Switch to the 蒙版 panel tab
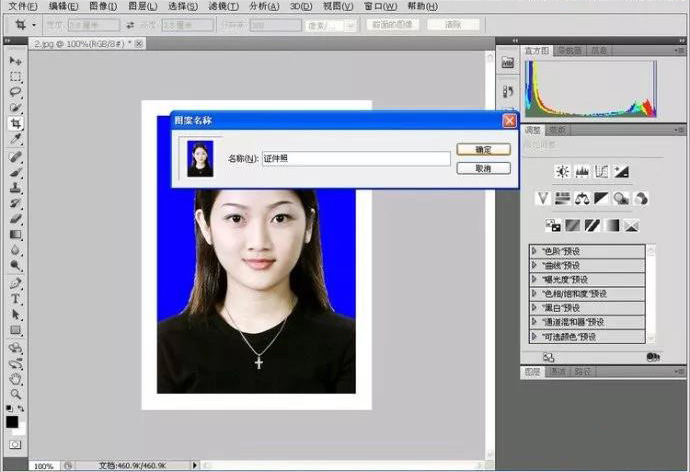The height and width of the screenshot is (472, 690). click(x=558, y=130)
